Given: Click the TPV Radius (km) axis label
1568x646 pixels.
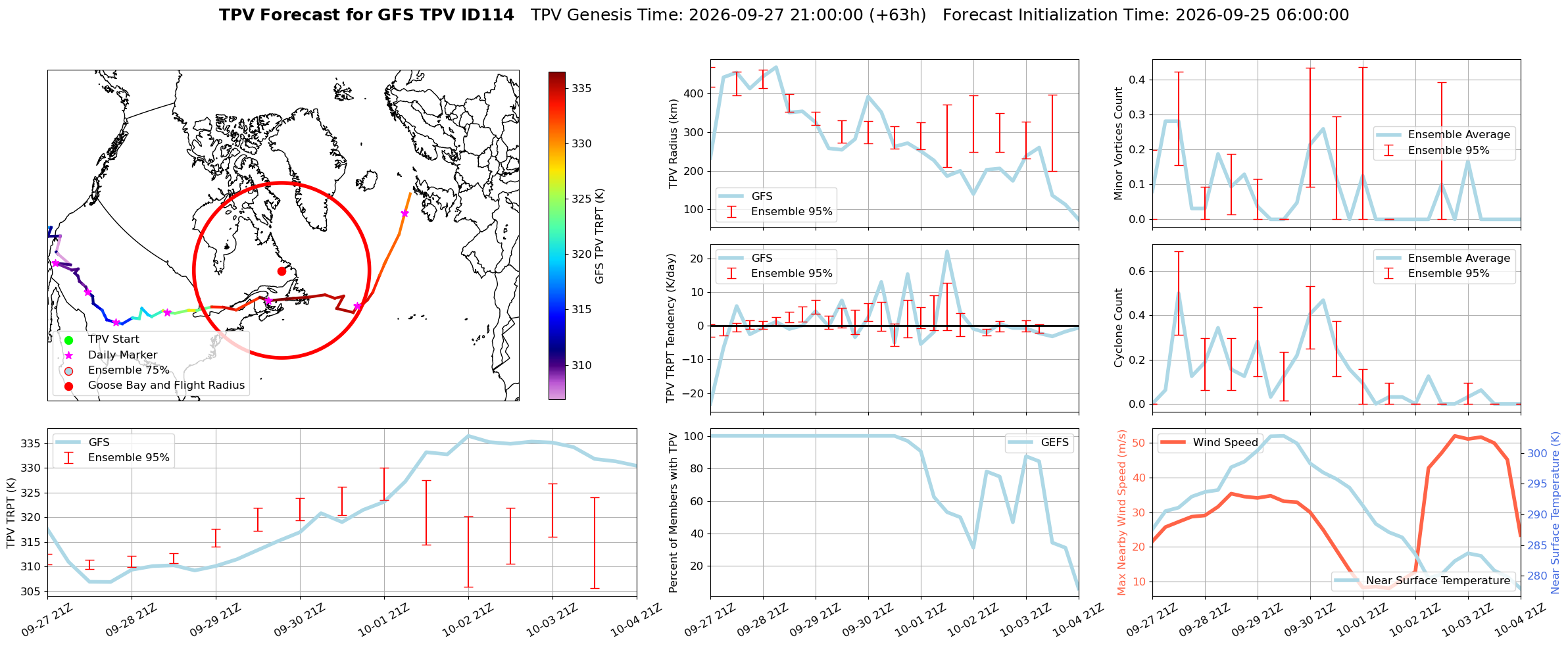Looking at the screenshot, I should (673, 144).
